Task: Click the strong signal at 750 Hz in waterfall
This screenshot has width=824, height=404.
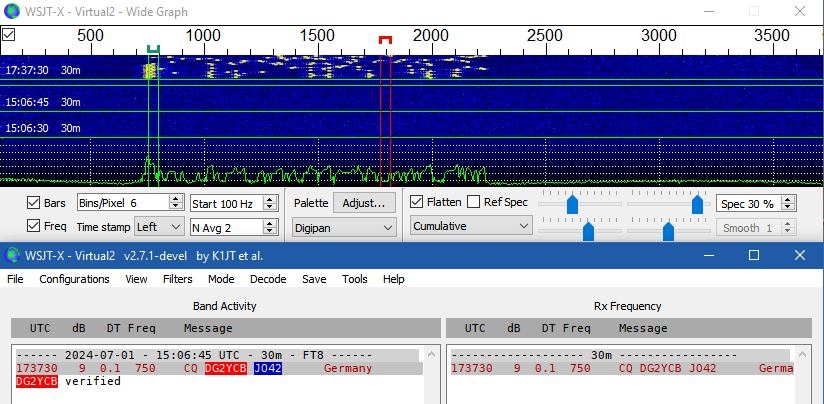Action: coord(150,70)
